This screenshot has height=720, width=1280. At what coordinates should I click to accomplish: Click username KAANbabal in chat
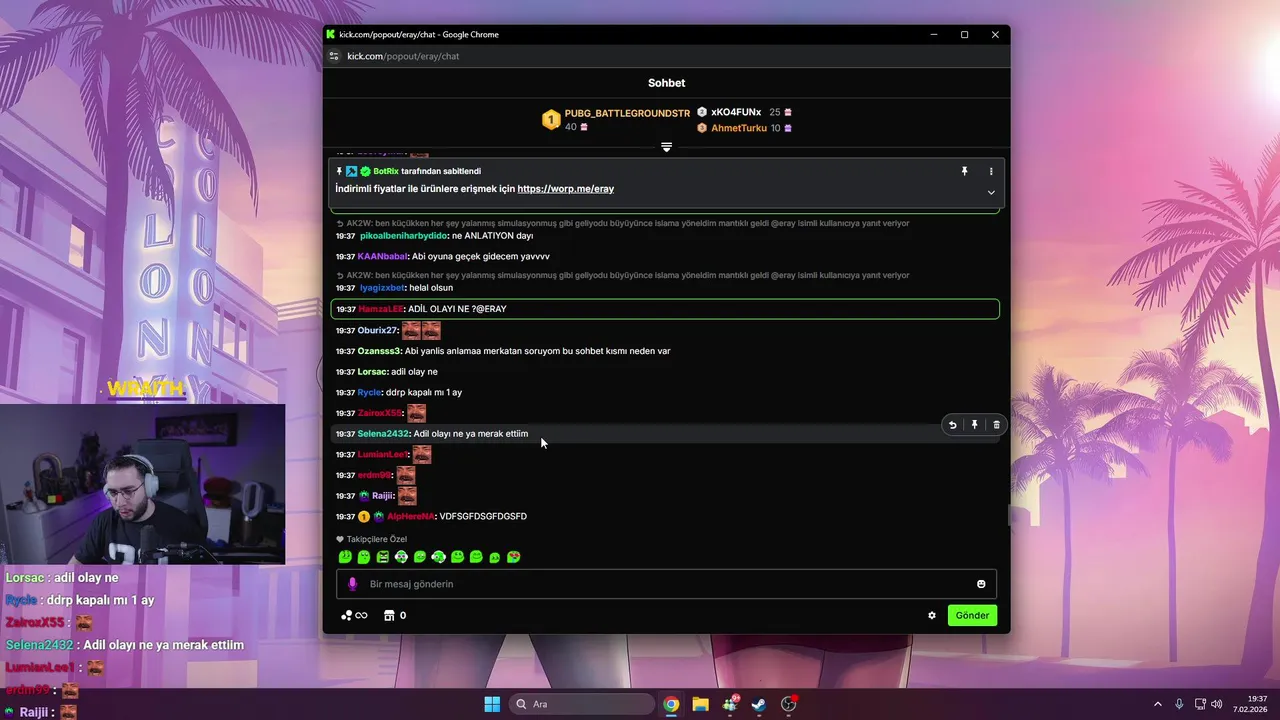pyautogui.click(x=383, y=257)
